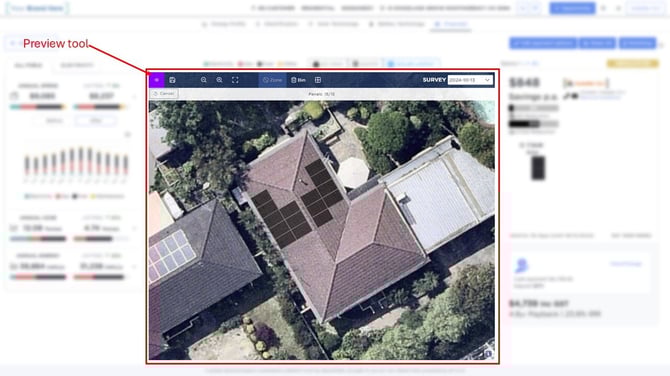Image resolution: width=670 pixels, height=376 pixels.
Task: Zoom in using the plus magnifier icon
Action: pos(219,80)
